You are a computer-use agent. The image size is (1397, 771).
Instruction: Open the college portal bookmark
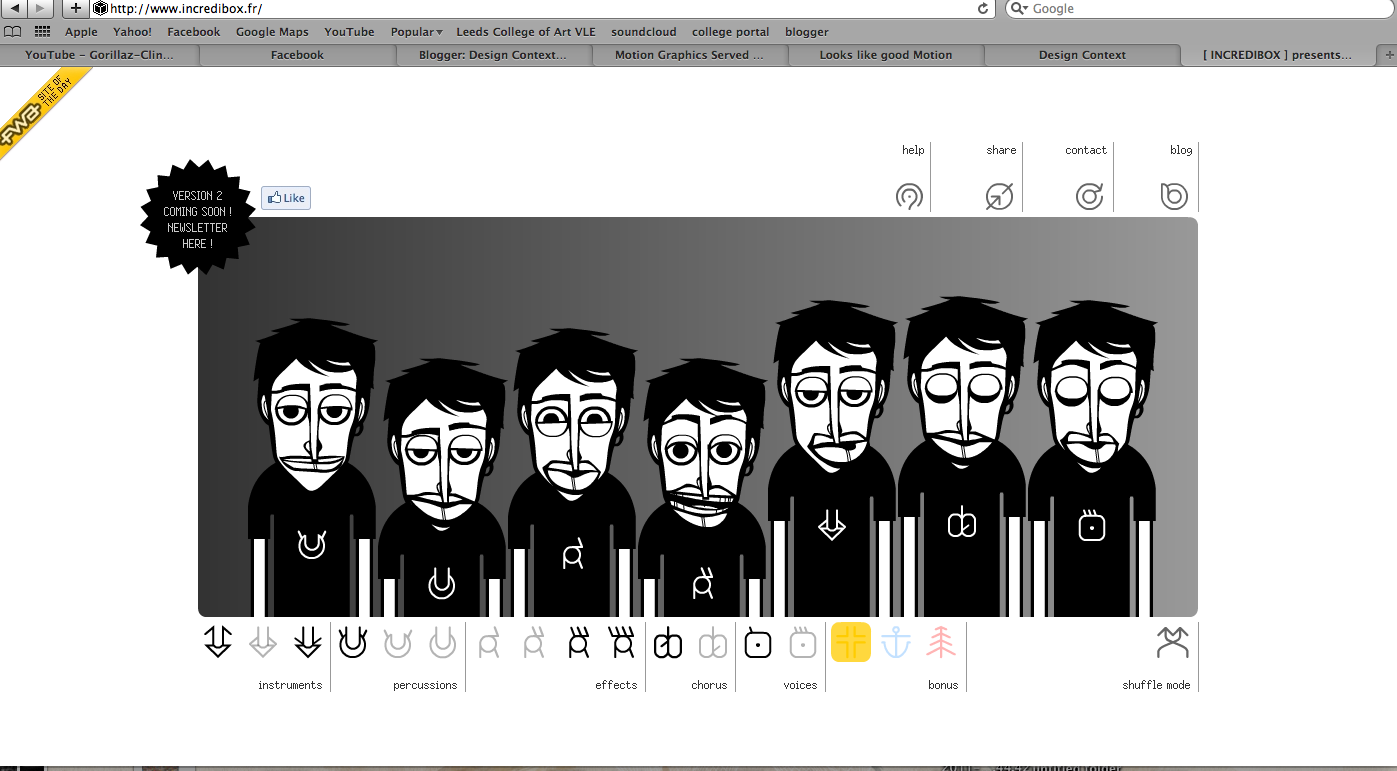coord(731,32)
